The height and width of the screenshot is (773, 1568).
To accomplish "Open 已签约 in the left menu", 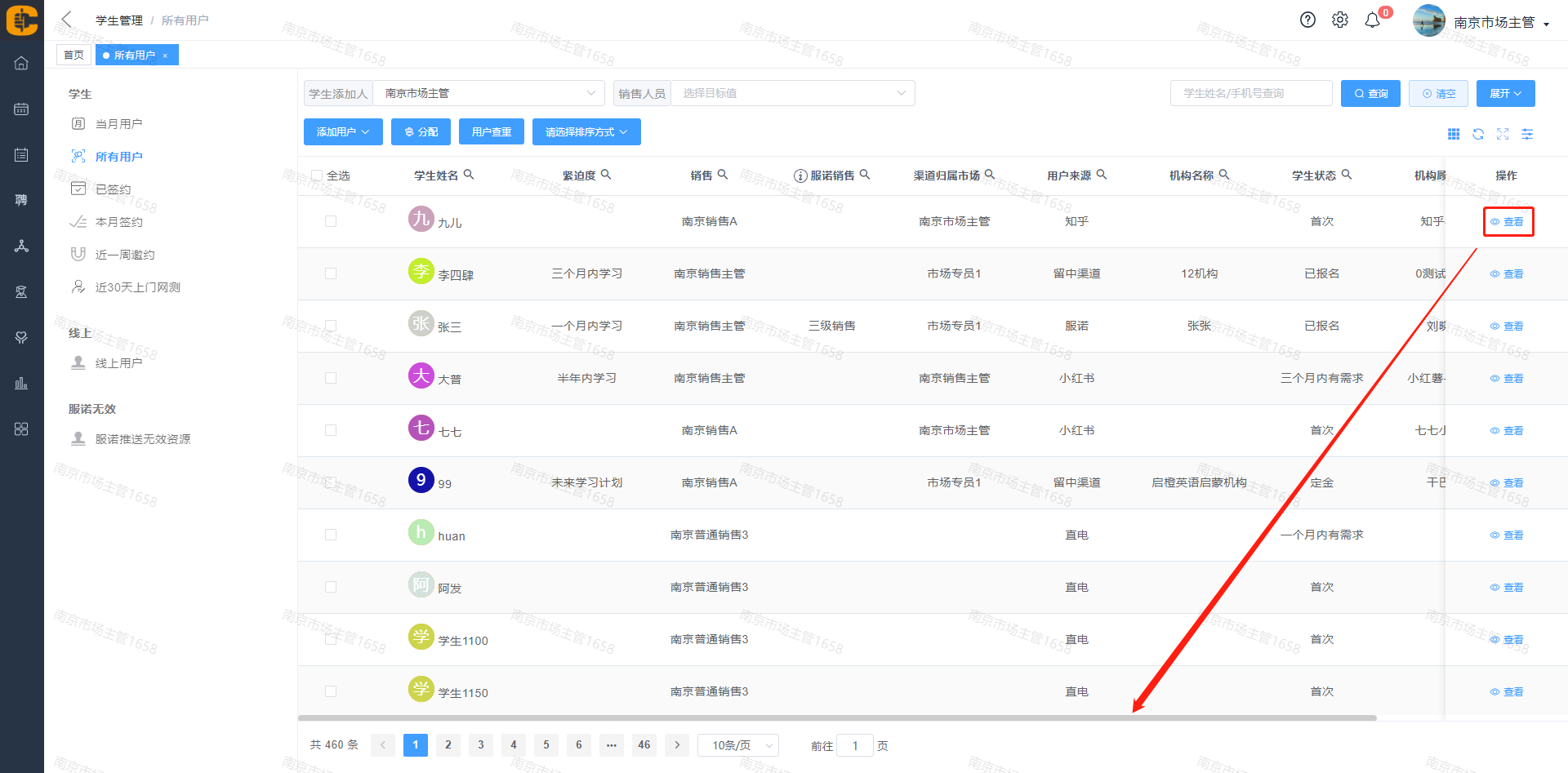I will [x=113, y=189].
